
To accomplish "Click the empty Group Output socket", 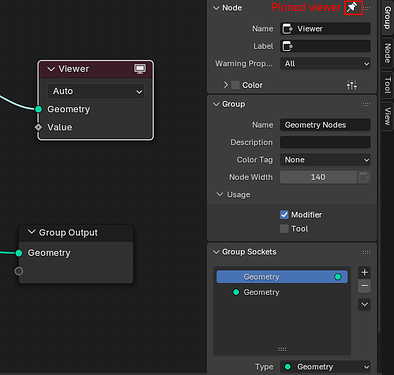I will 19,271.
